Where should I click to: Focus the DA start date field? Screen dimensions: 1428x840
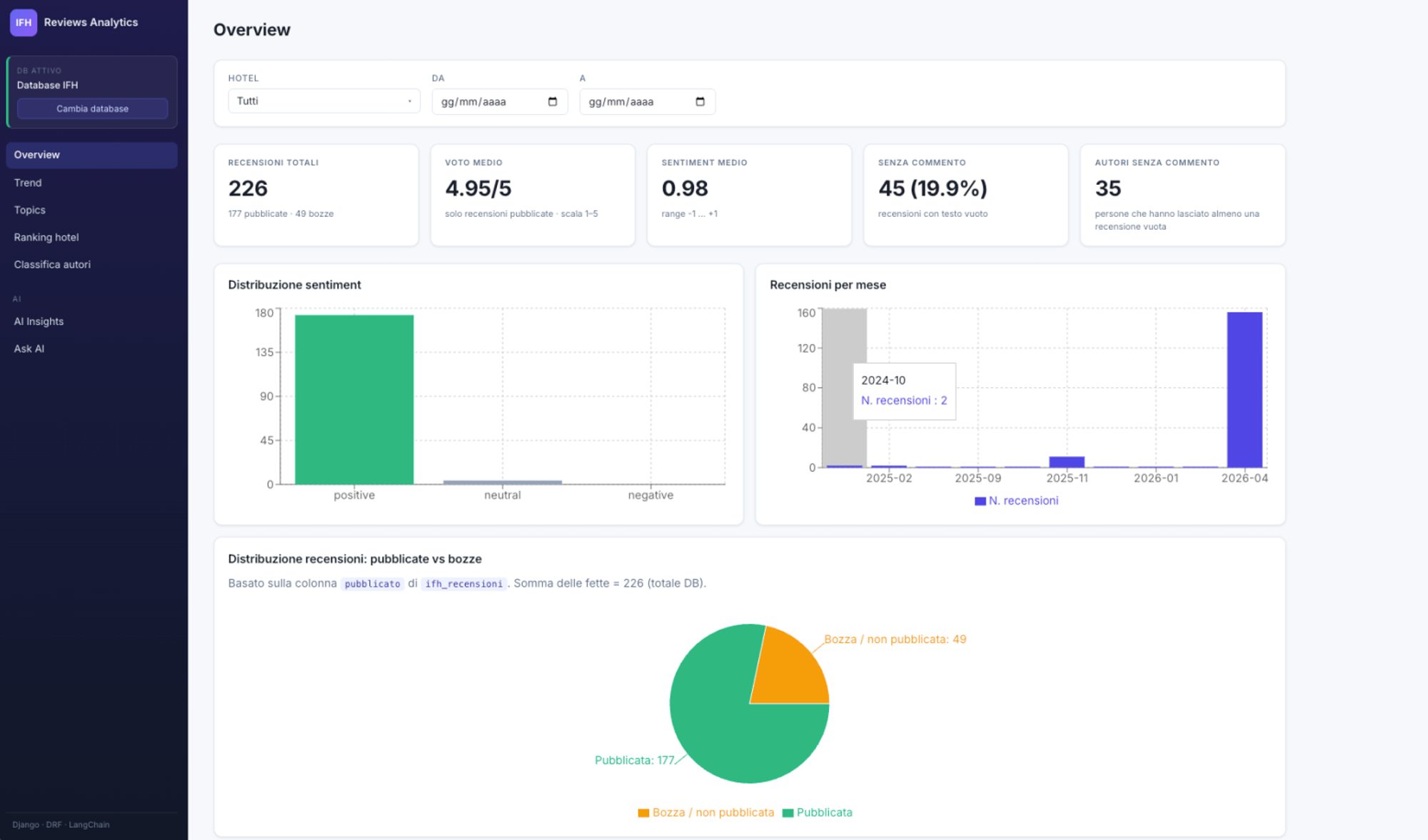point(500,101)
